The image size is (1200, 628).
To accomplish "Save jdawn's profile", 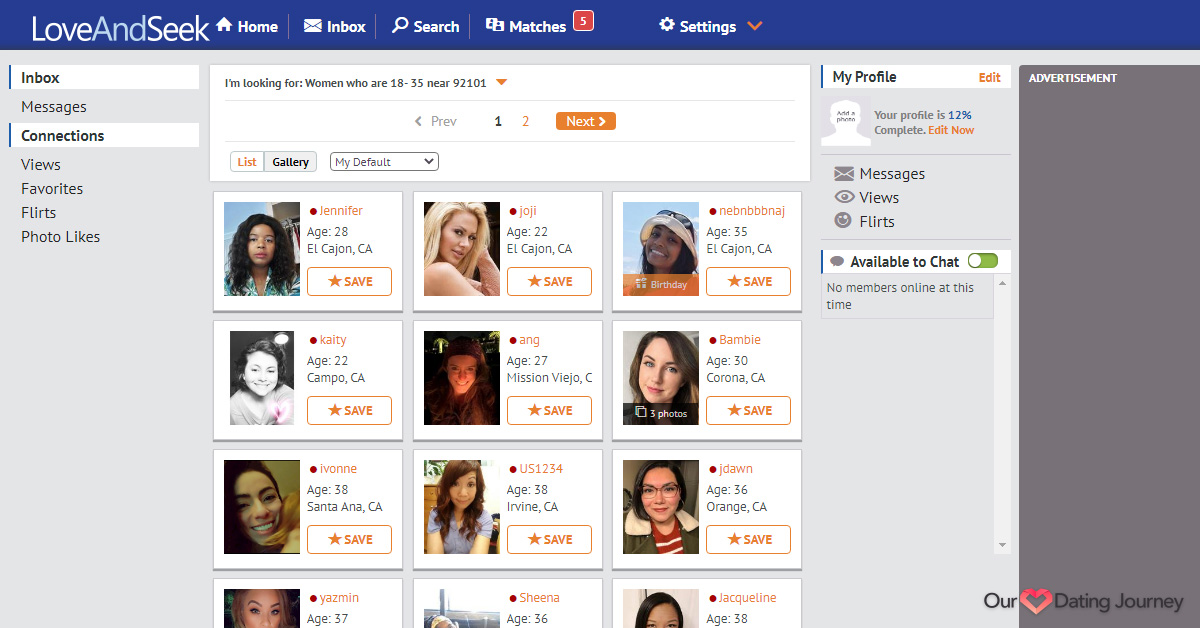I will pos(748,540).
